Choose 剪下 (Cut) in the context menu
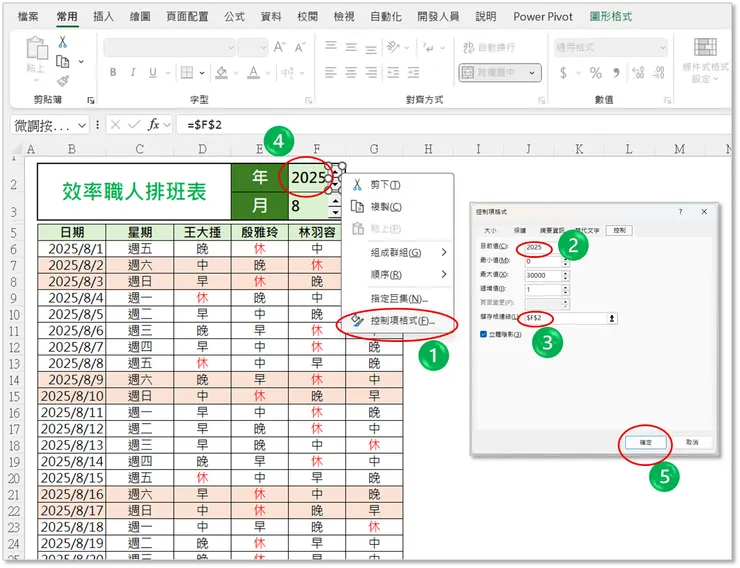 point(397,185)
